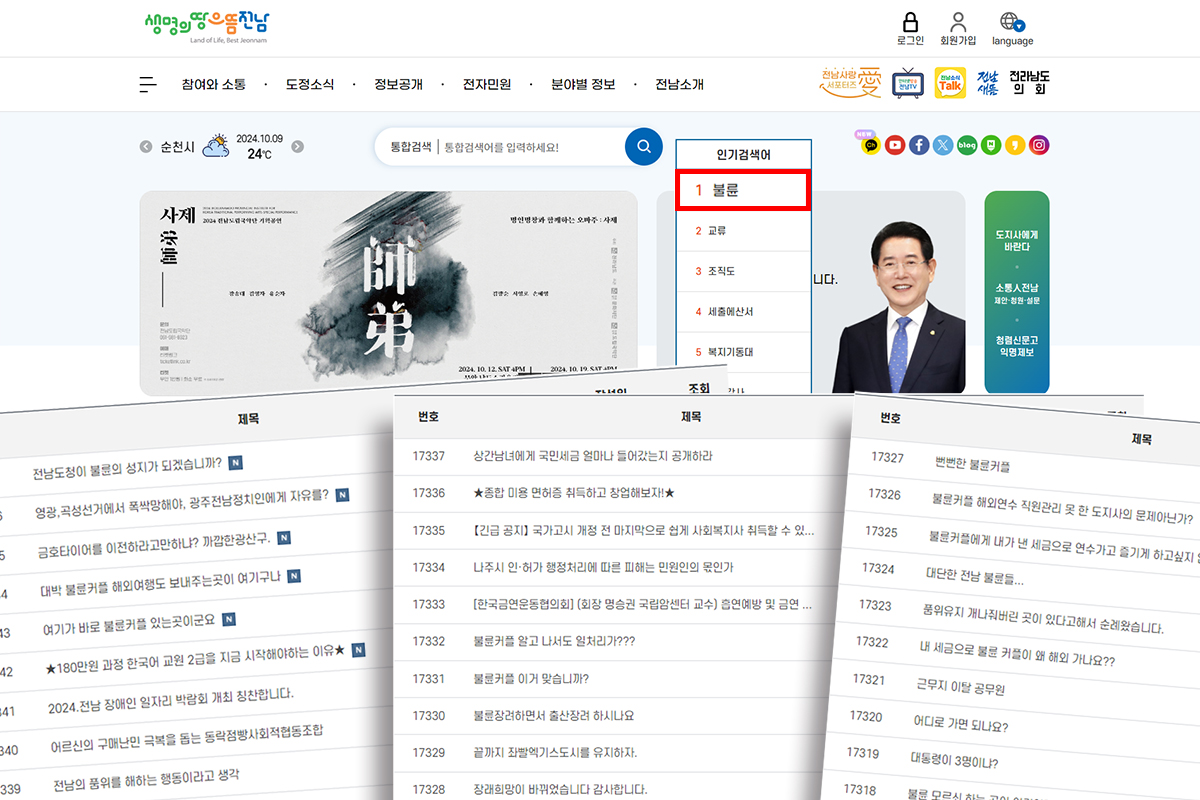Image resolution: width=1200 pixels, height=800 pixels.
Task: Open post 17336 ★종합 미용 면허증 취득하고 창업해보자!★
Action: tap(574, 493)
